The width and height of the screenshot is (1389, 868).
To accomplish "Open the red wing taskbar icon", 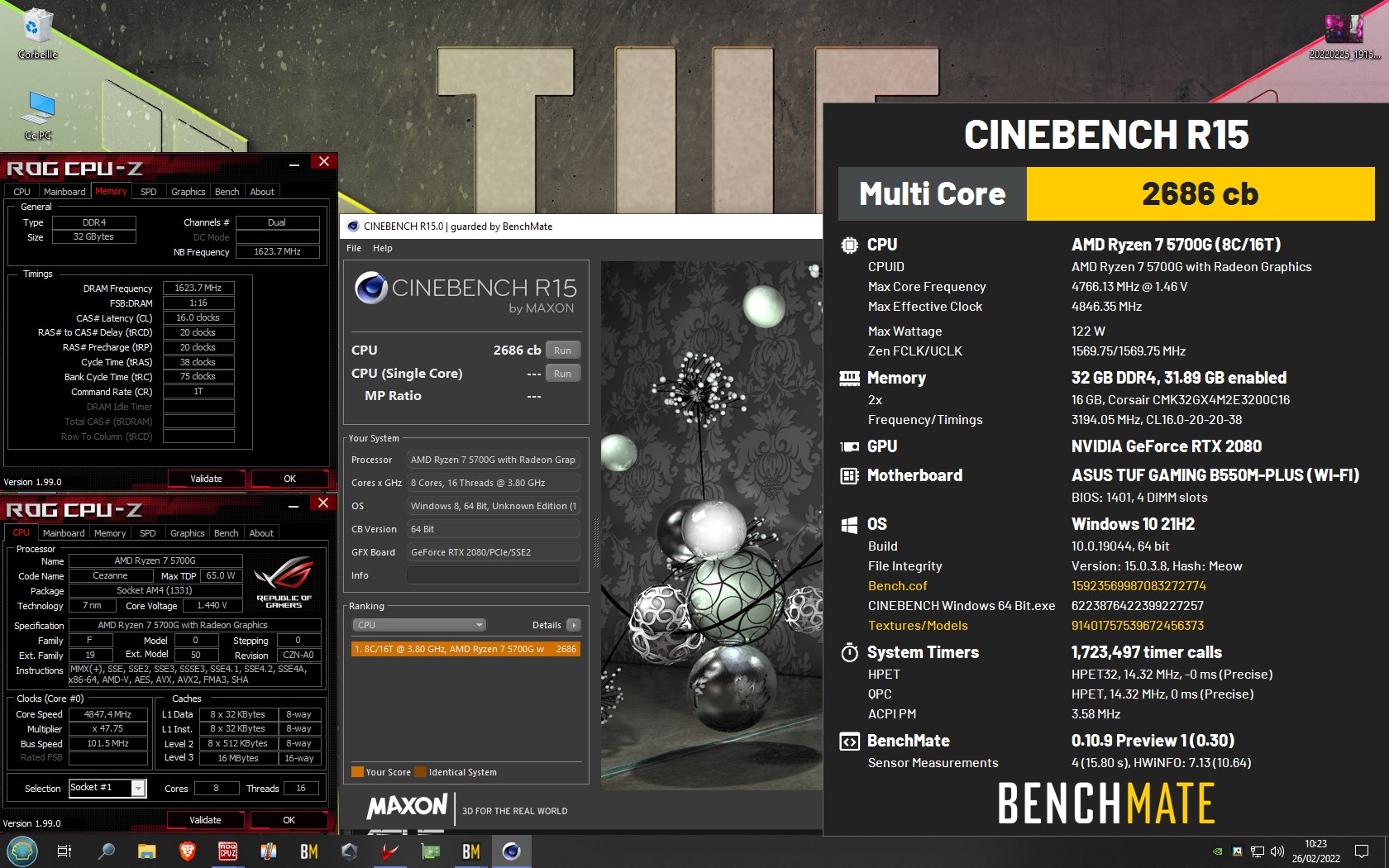I will [390, 851].
